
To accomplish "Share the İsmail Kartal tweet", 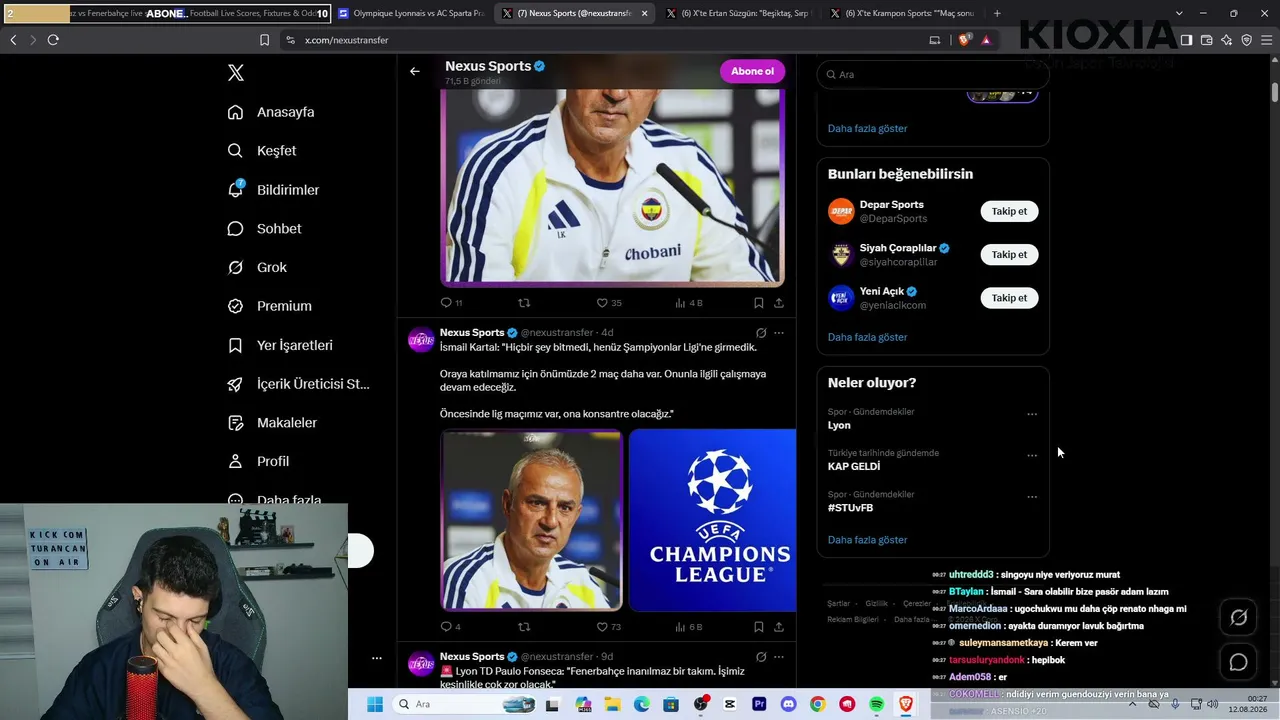I will pos(779,627).
